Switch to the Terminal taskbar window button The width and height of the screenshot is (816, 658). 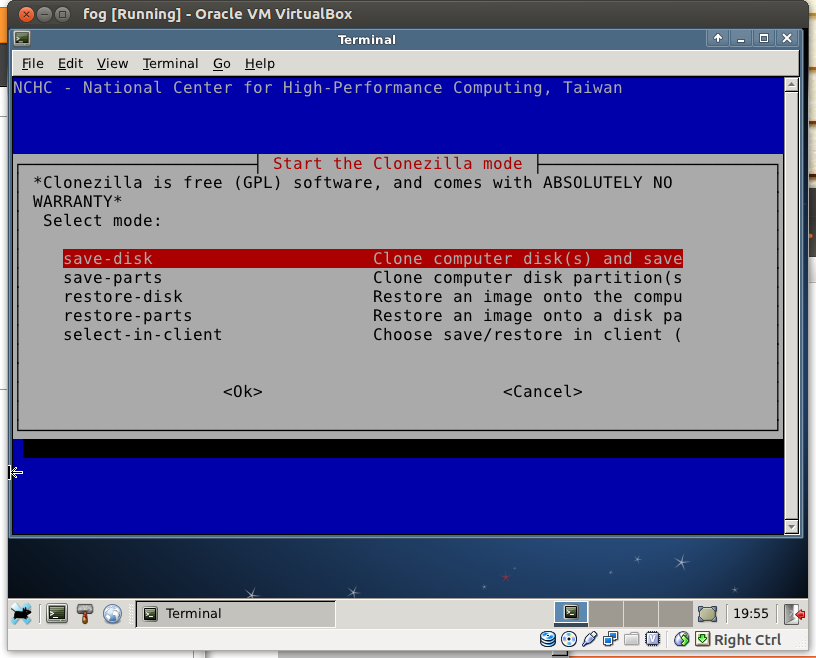click(235, 613)
